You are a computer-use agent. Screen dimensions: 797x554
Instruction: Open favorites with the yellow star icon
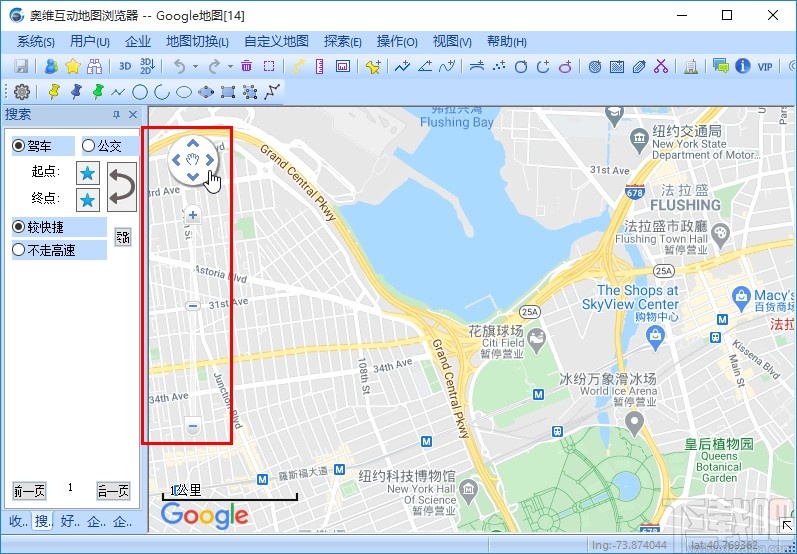pos(73,66)
